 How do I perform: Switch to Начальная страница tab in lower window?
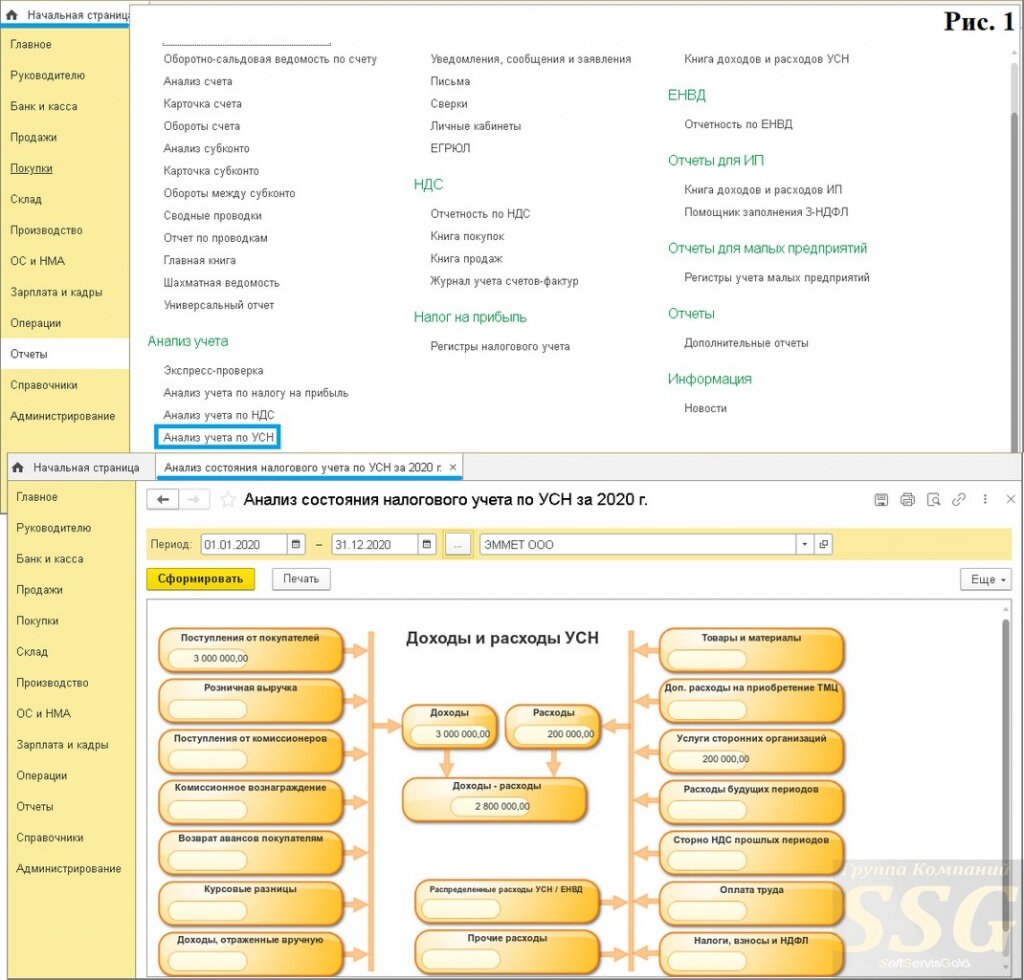tap(86, 467)
